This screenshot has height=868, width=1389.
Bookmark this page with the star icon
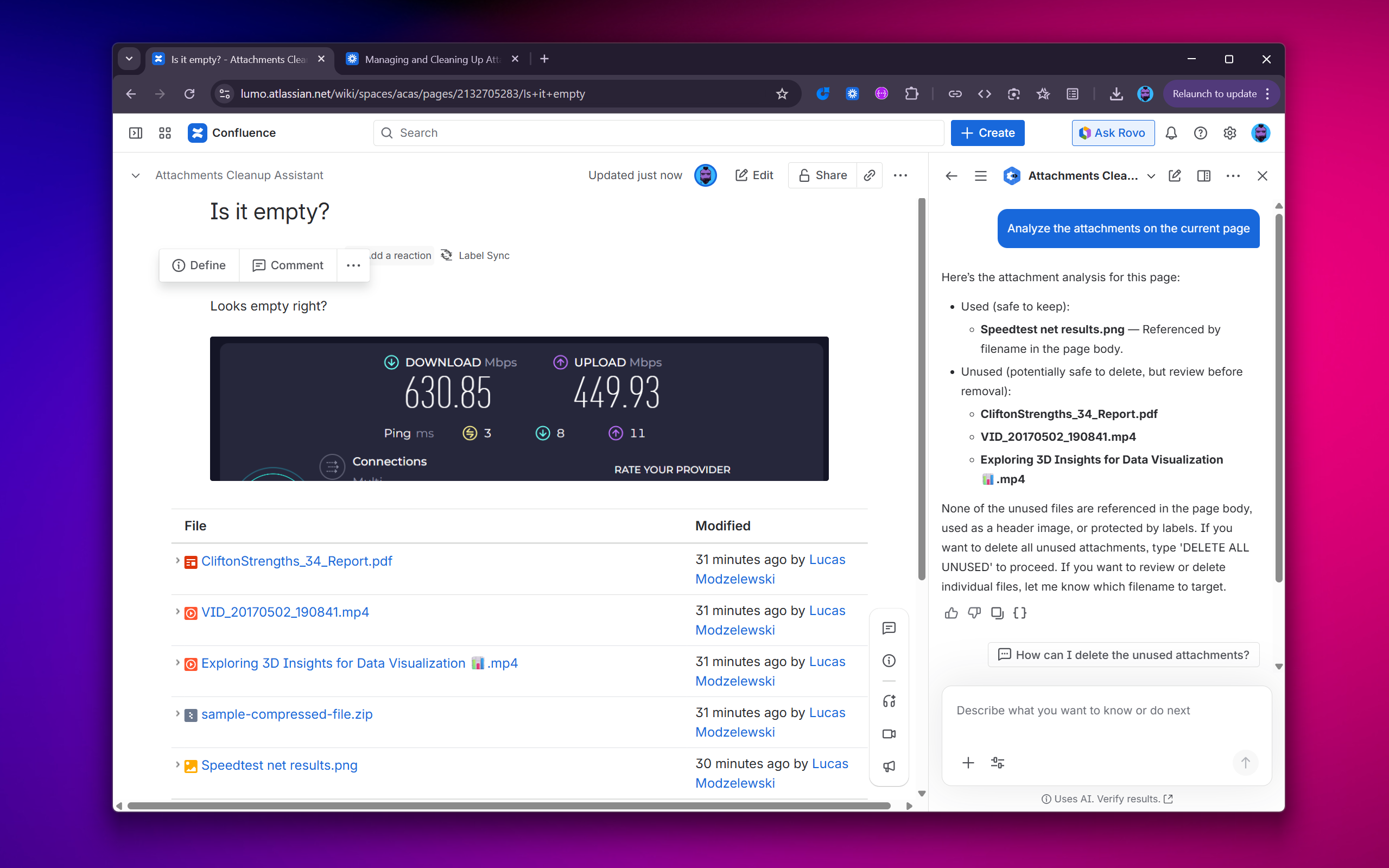coord(782,93)
